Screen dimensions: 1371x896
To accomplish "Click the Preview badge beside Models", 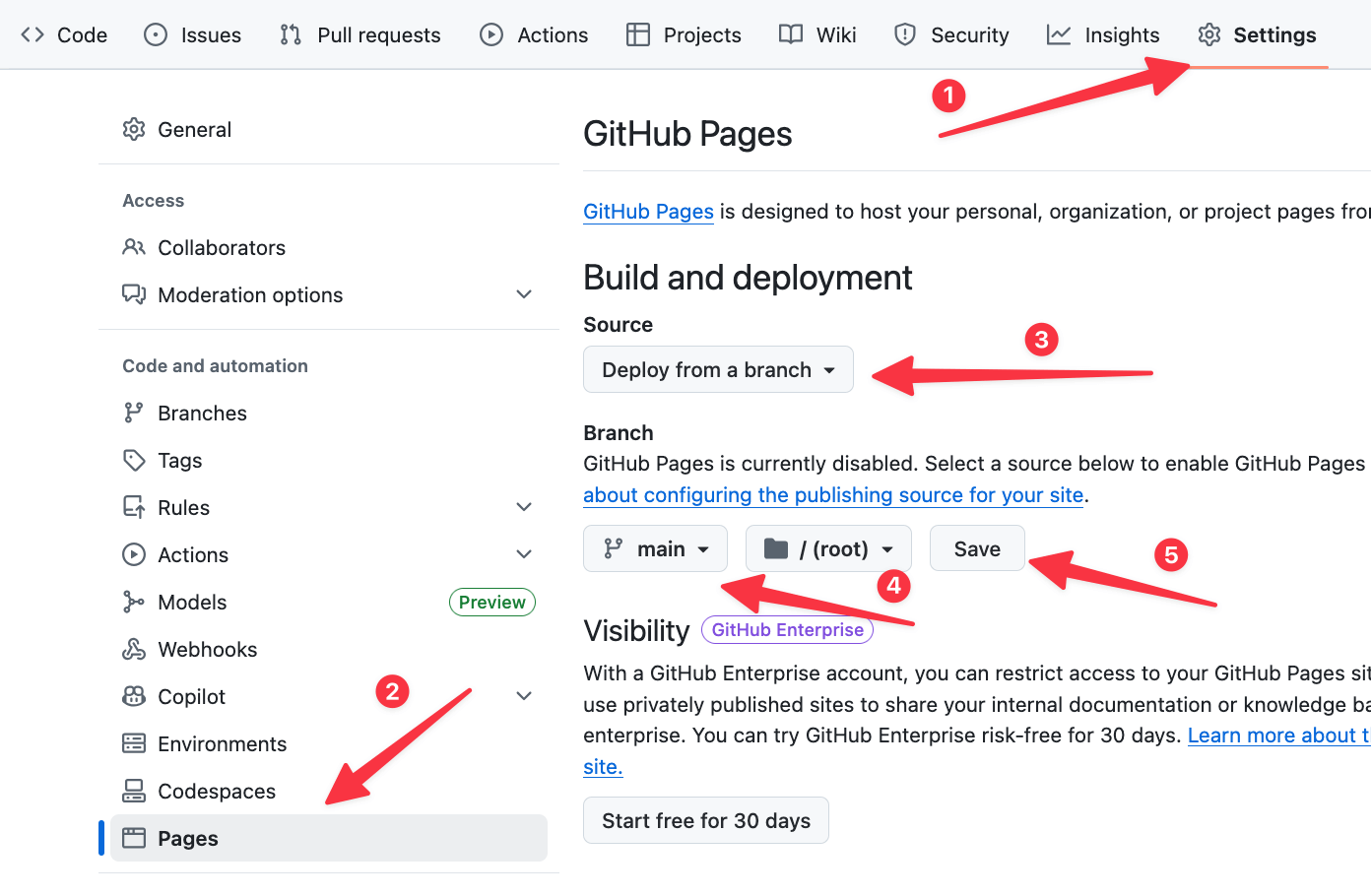I will (x=491, y=602).
